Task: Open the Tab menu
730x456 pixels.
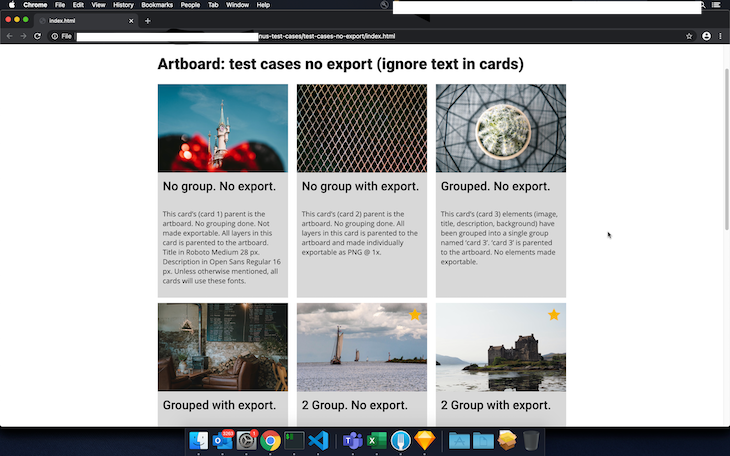Action: (213, 5)
